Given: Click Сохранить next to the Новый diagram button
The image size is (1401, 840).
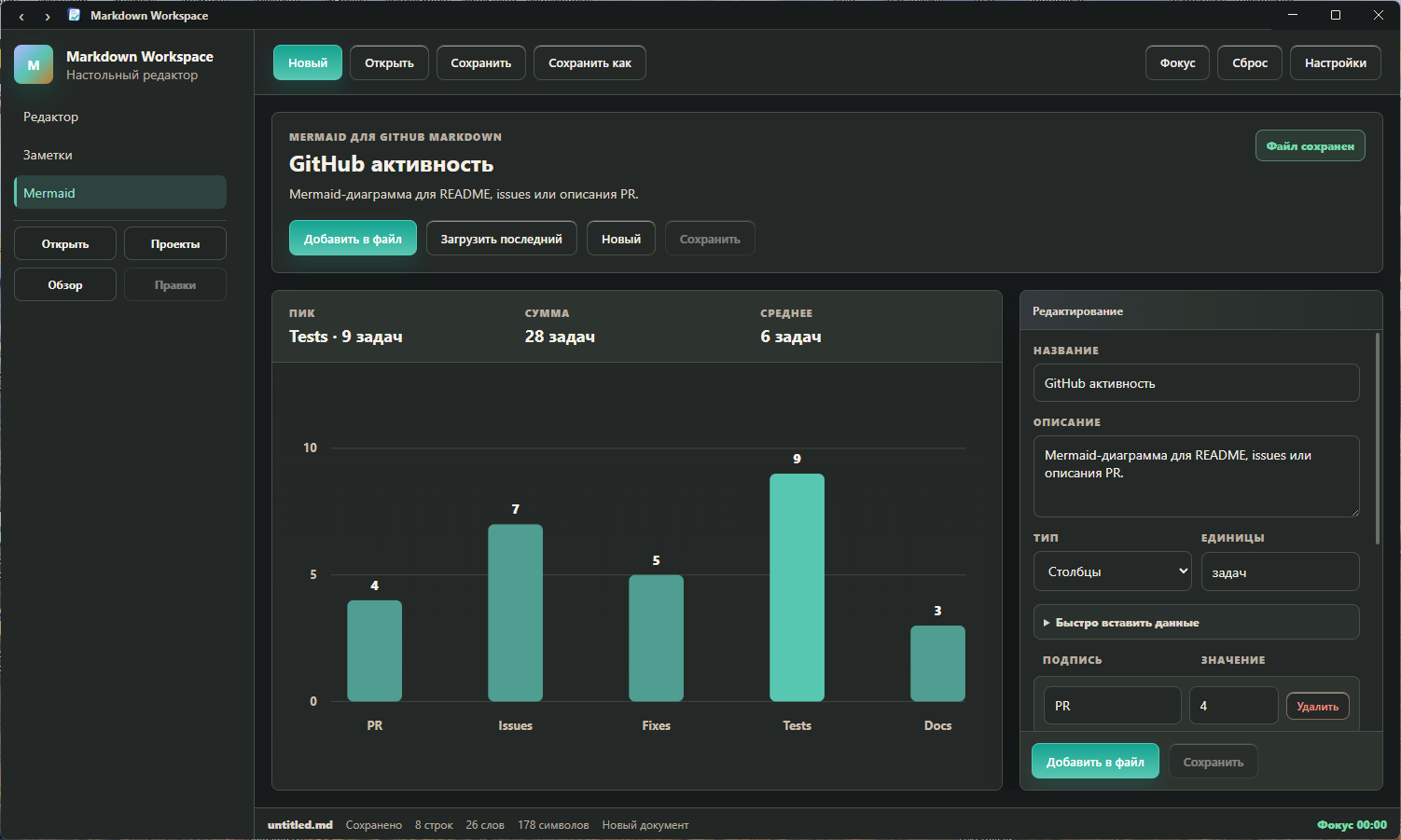Looking at the screenshot, I should (710, 238).
